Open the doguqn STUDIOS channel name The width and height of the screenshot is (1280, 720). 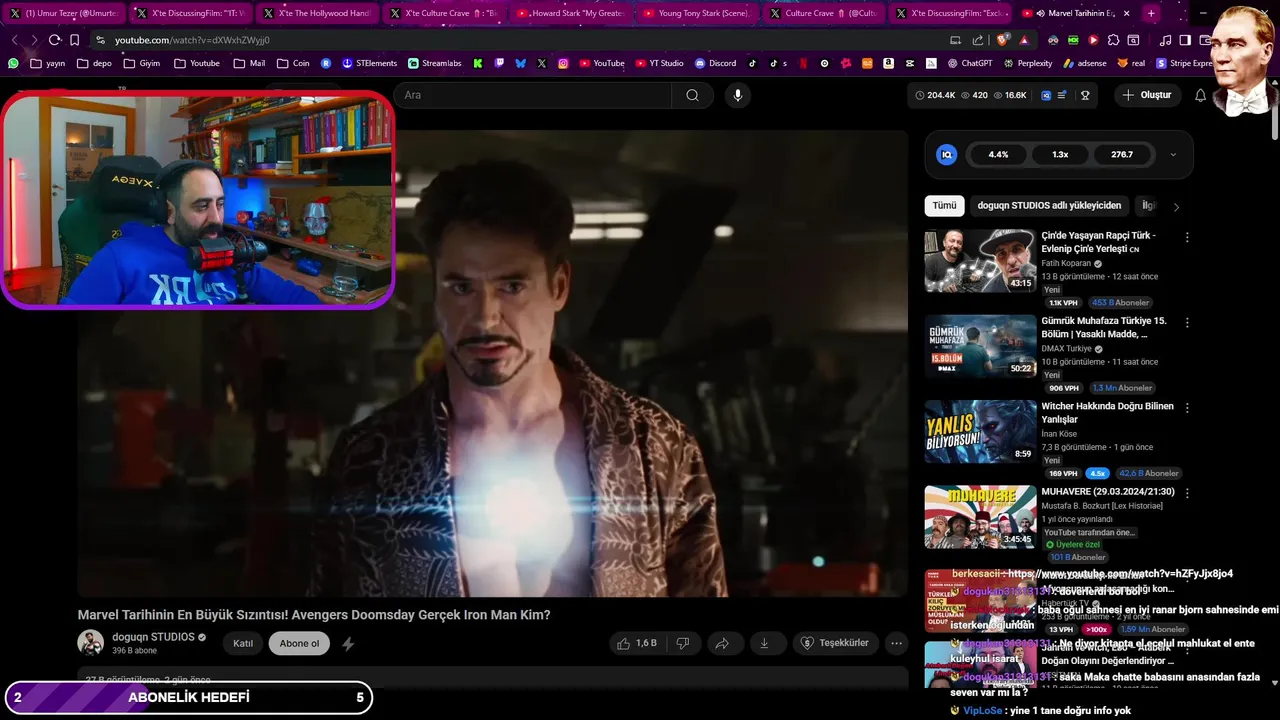(153, 637)
